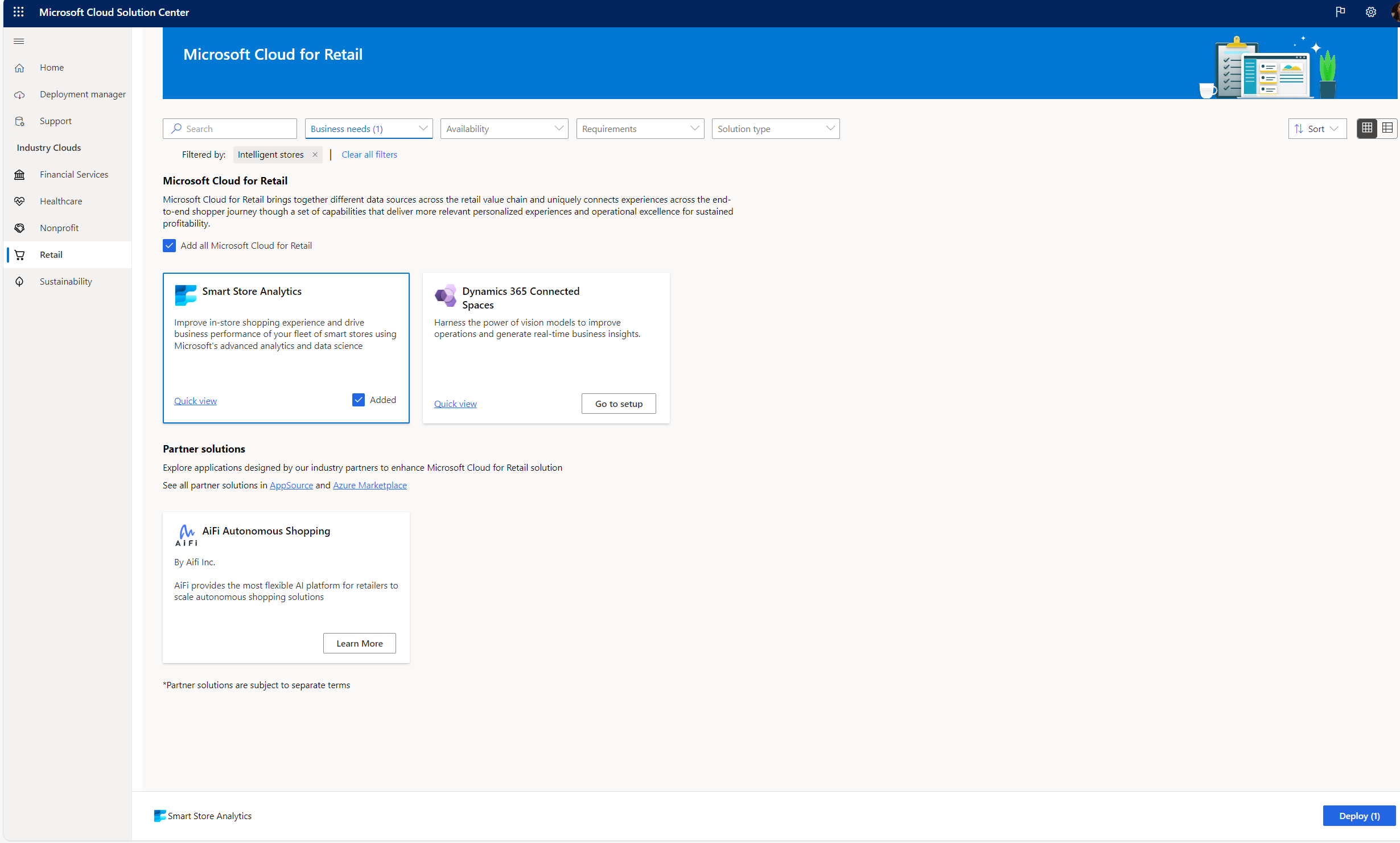The height and width of the screenshot is (843, 1400).
Task: Click the Deployment manager cloud icon
Action: (19, 94)
